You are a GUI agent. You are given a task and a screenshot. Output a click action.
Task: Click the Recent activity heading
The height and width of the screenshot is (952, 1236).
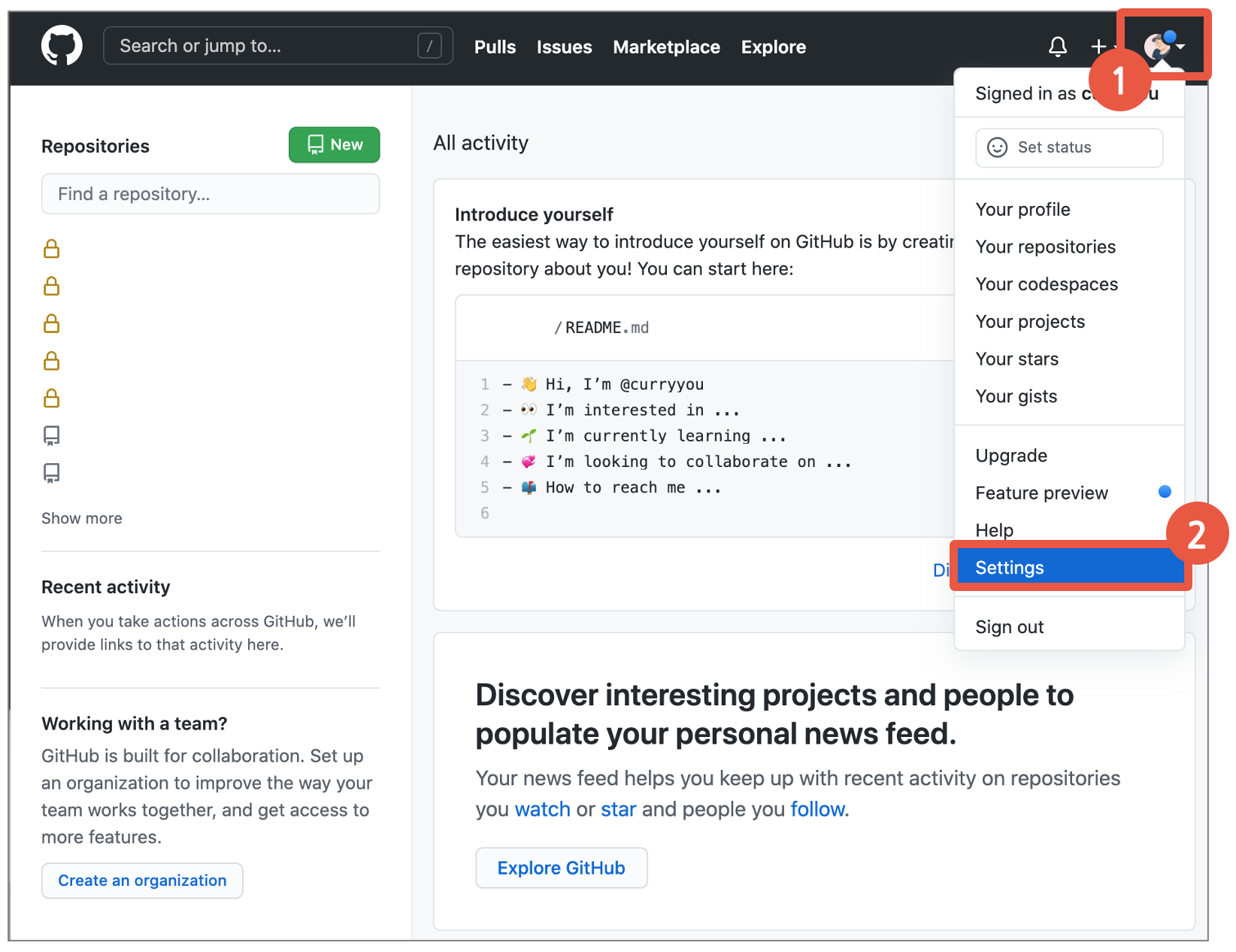point(105,587)
